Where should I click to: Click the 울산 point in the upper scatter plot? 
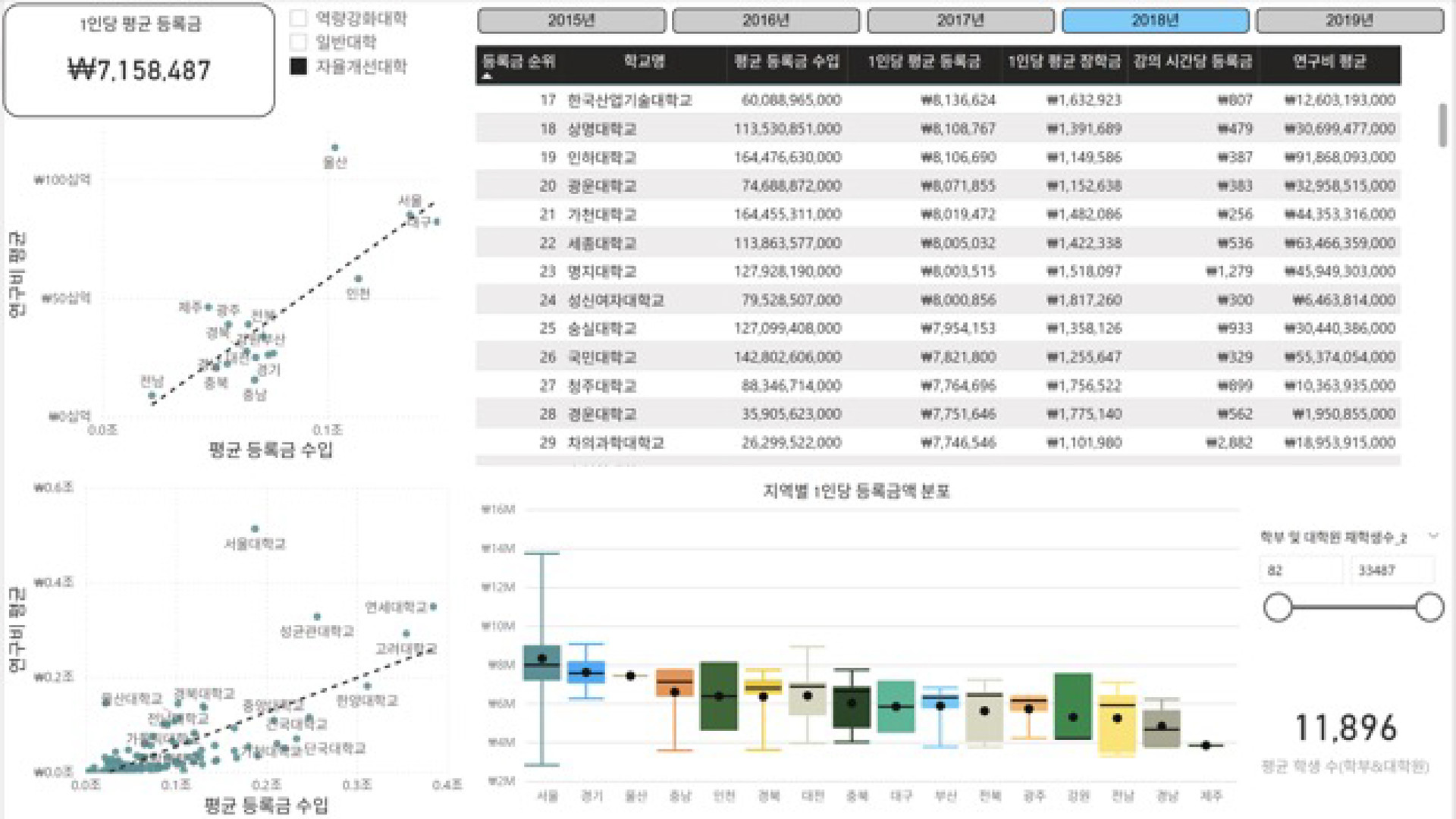334,147
